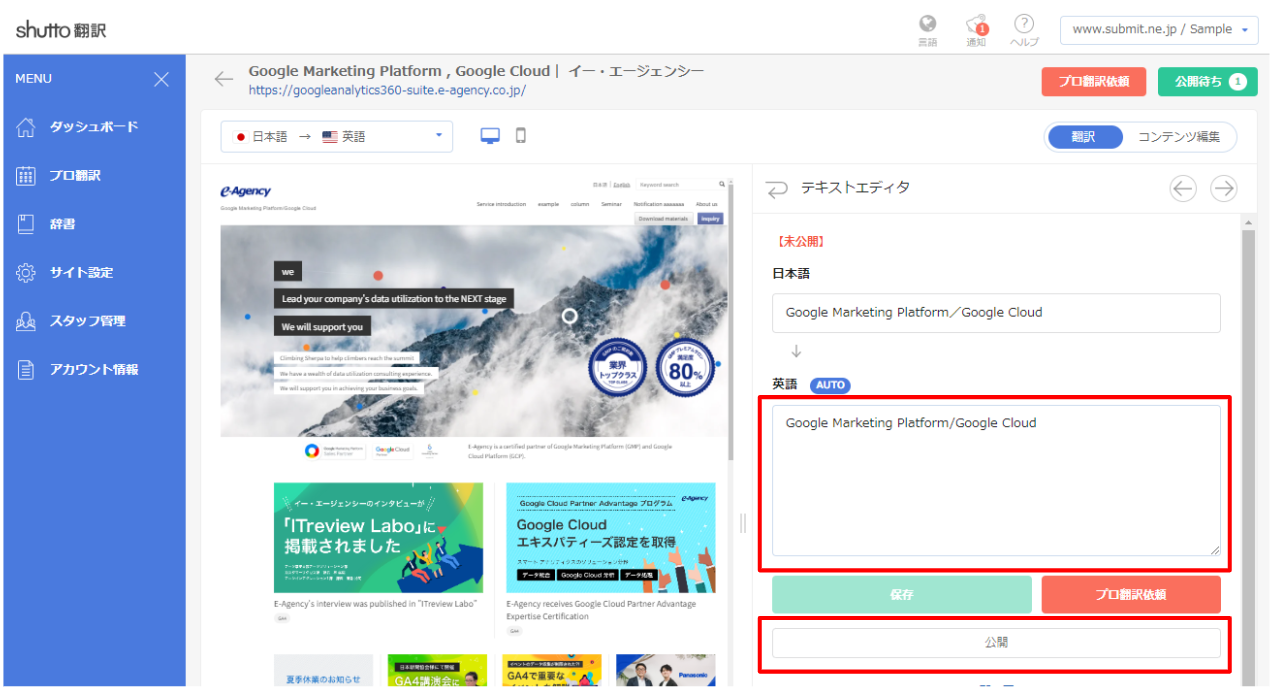The height and width of the screenshot is (692, 1271).
Task: Open the googleanalytics360-suite.e-agency.co.jp URL link
Action: pyautogui.click(x=387, y=90)
